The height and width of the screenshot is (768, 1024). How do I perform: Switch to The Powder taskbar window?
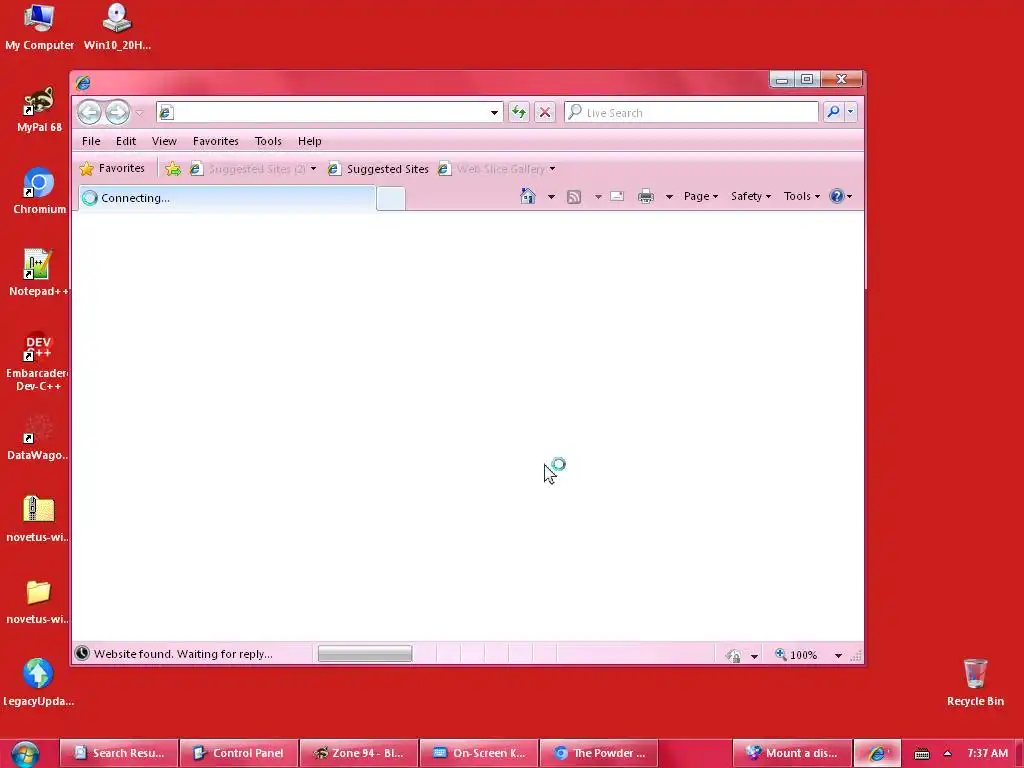click(x=599, y=753)
